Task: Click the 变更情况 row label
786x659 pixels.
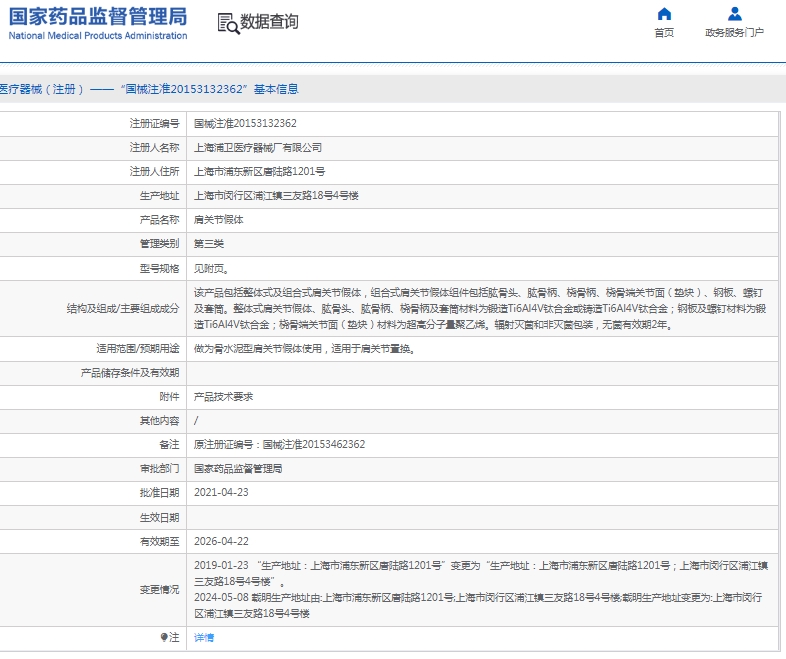Action: tap(159, 589)
